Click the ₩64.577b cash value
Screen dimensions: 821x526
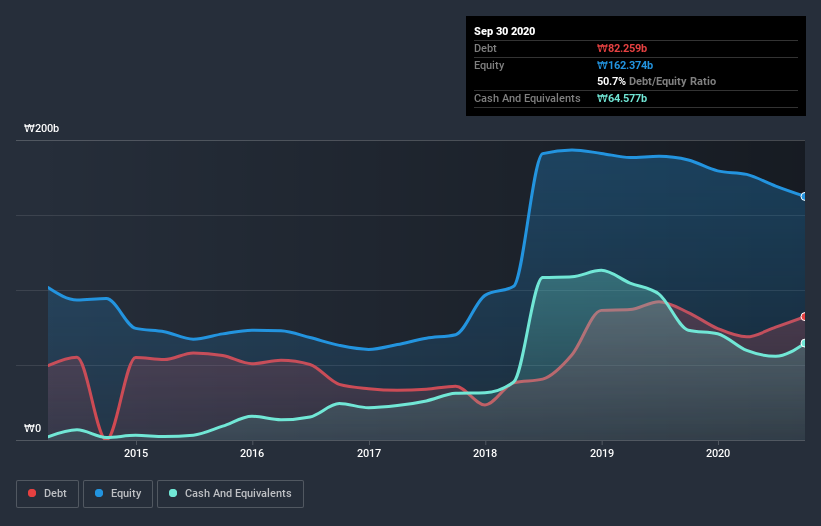tap(622, 98)
